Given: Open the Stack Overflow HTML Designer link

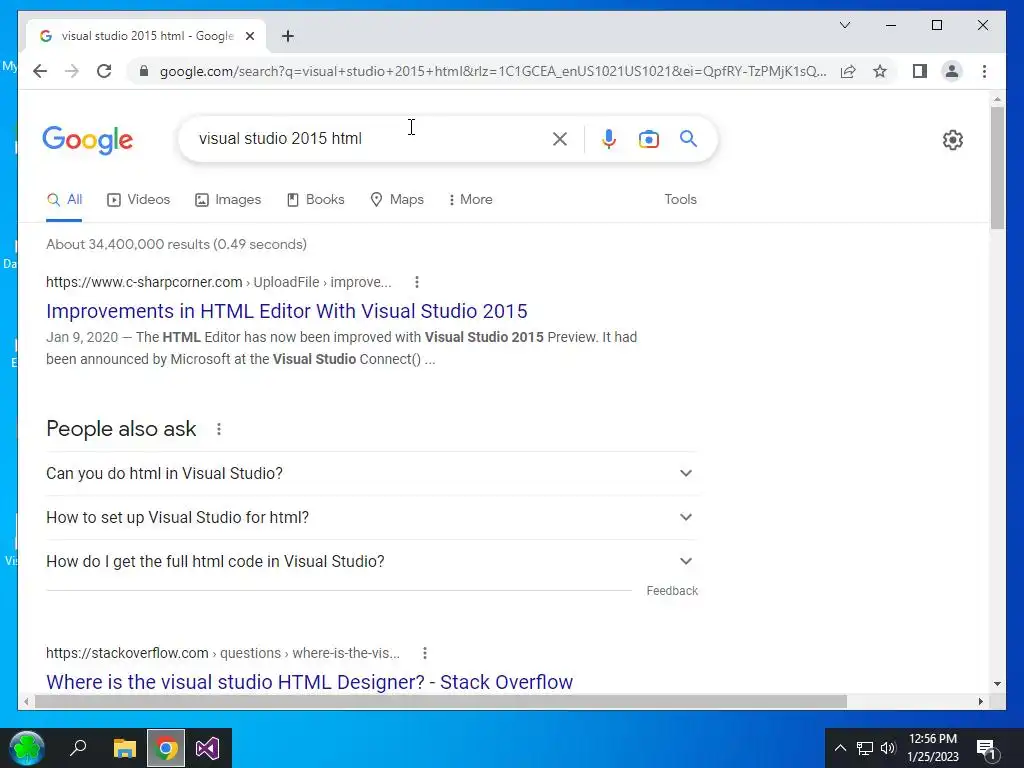Looking at the screenshot, I should [310, 682].
